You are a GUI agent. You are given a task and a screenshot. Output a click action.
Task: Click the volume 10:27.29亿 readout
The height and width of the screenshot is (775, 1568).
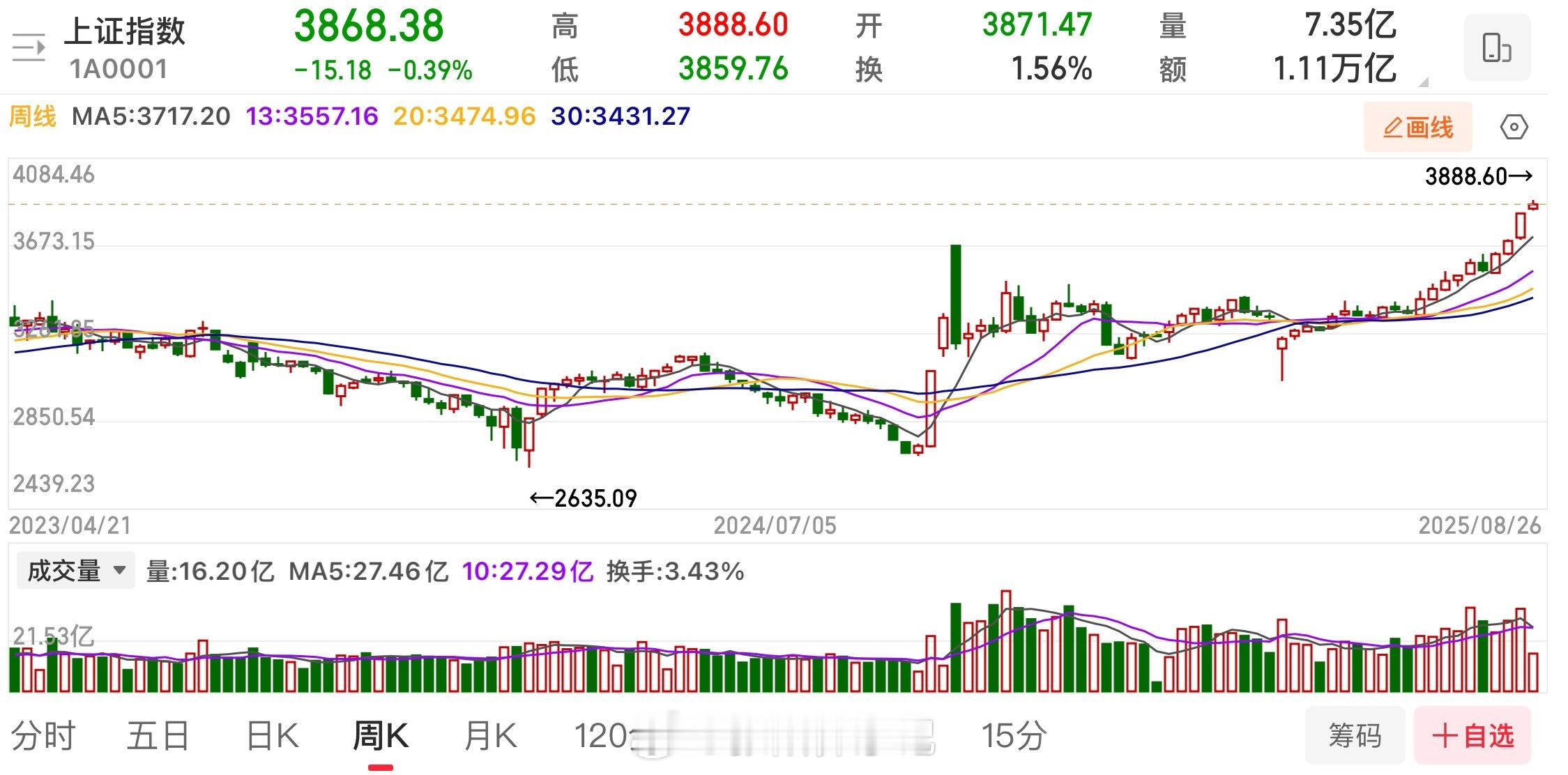click(x=528, y=571)
